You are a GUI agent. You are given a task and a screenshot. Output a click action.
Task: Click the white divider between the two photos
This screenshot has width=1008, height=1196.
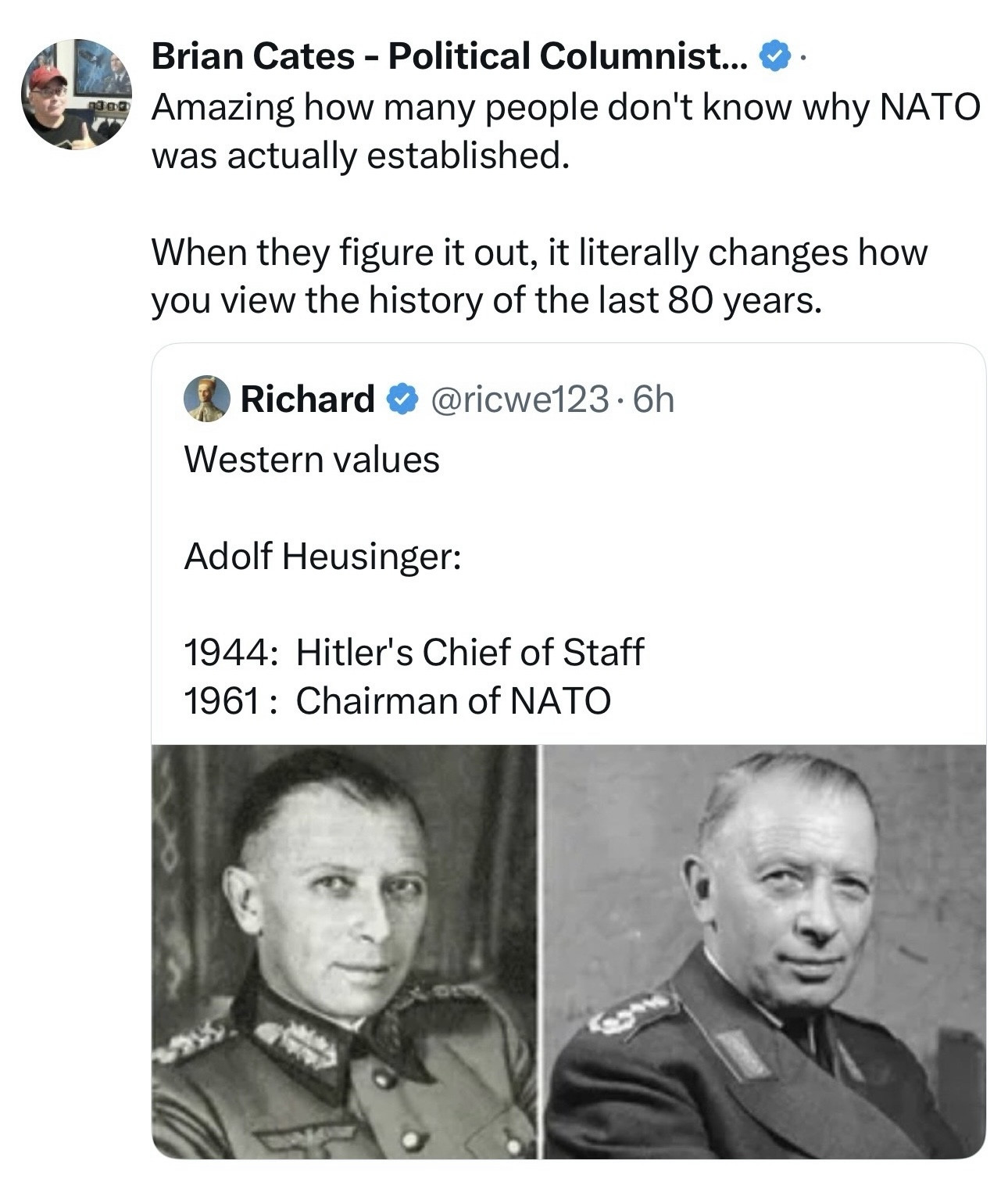539,951
